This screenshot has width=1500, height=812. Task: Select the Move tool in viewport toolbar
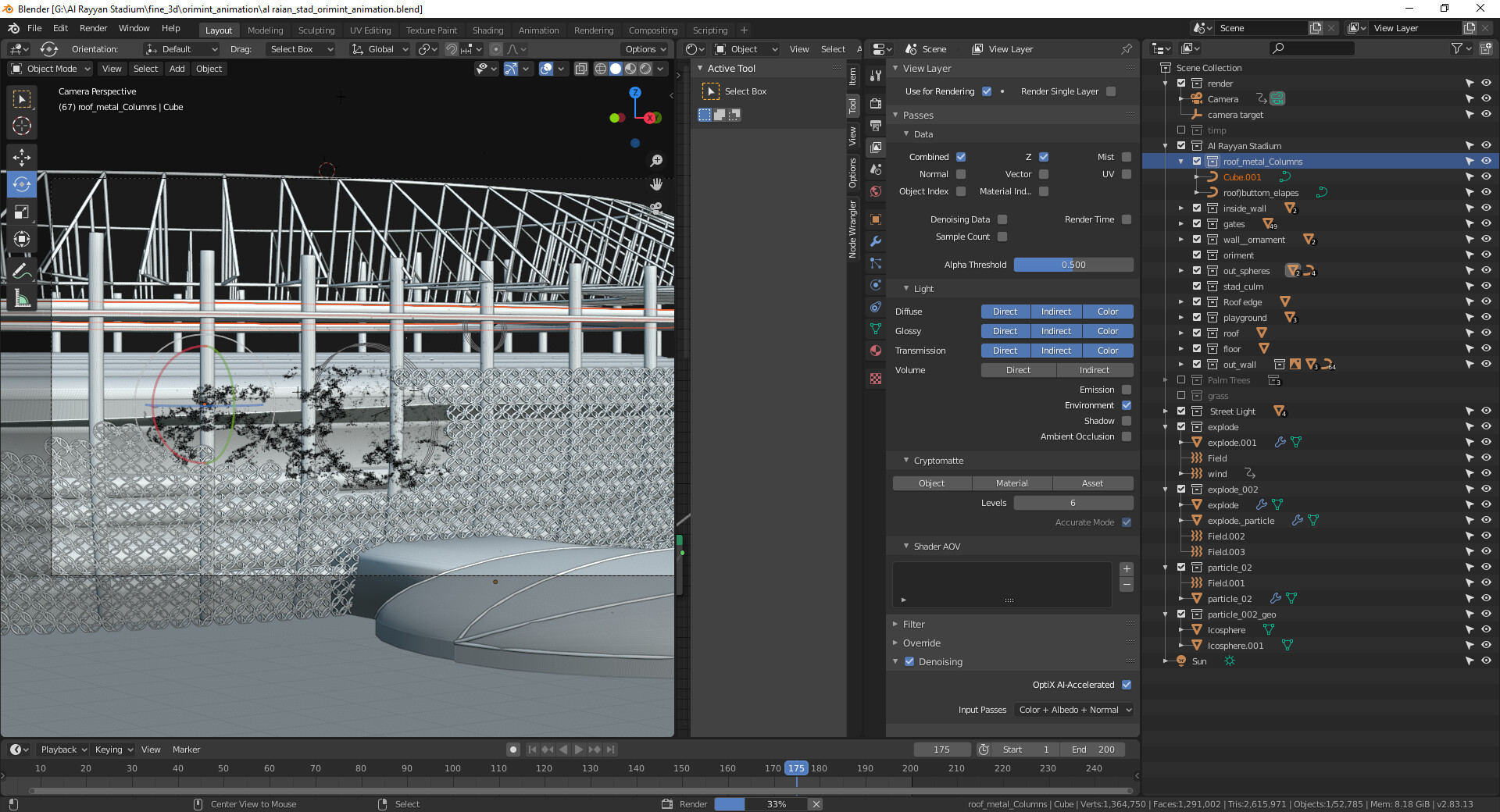click(22, 157)
